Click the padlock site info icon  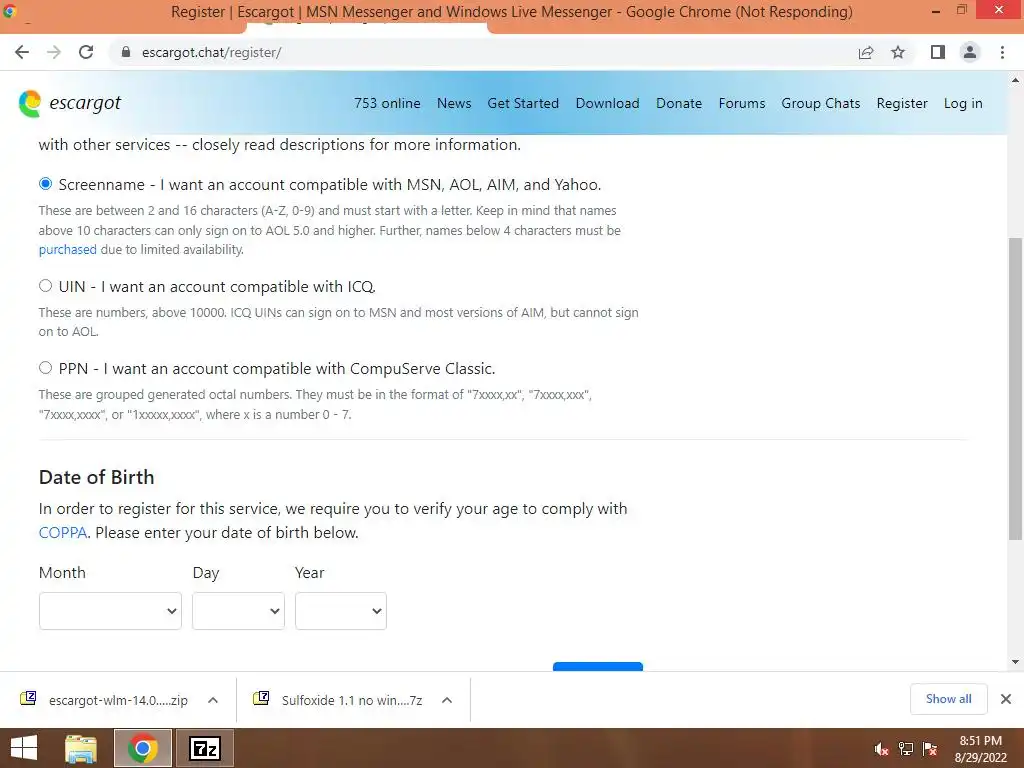click(126, 52)
